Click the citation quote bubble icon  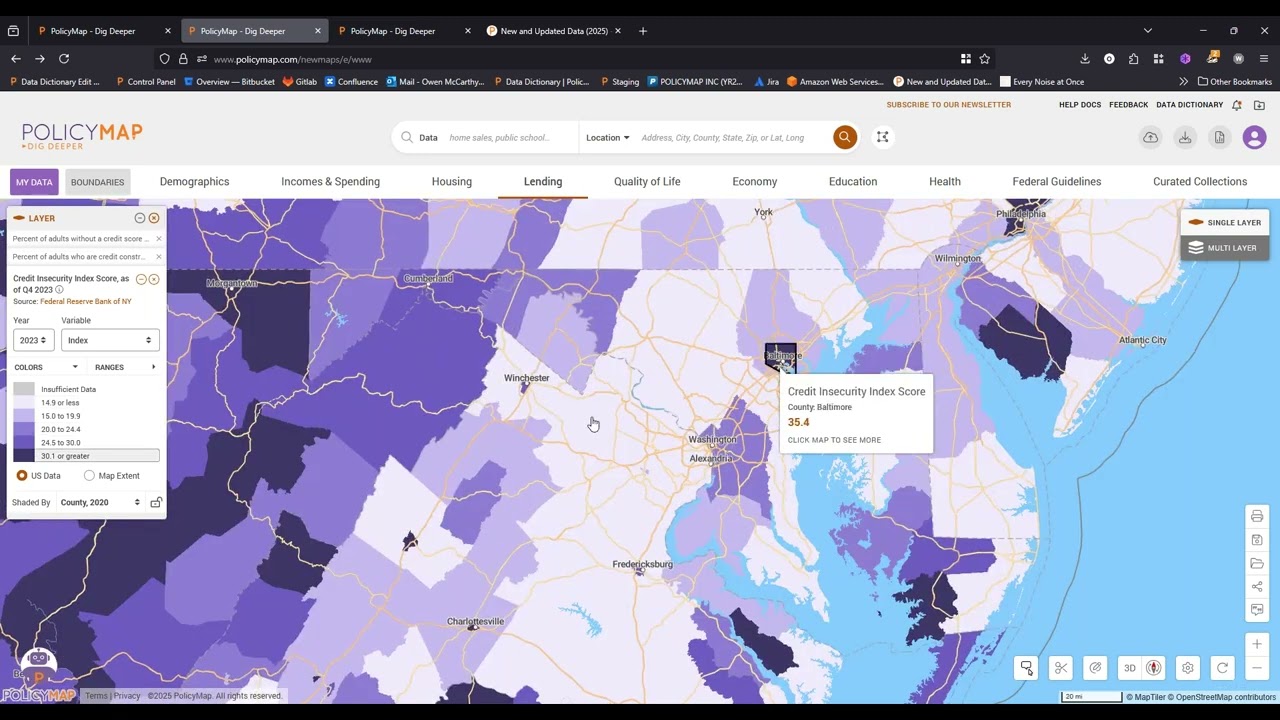pyautogui.click(x=1257, y=609)
